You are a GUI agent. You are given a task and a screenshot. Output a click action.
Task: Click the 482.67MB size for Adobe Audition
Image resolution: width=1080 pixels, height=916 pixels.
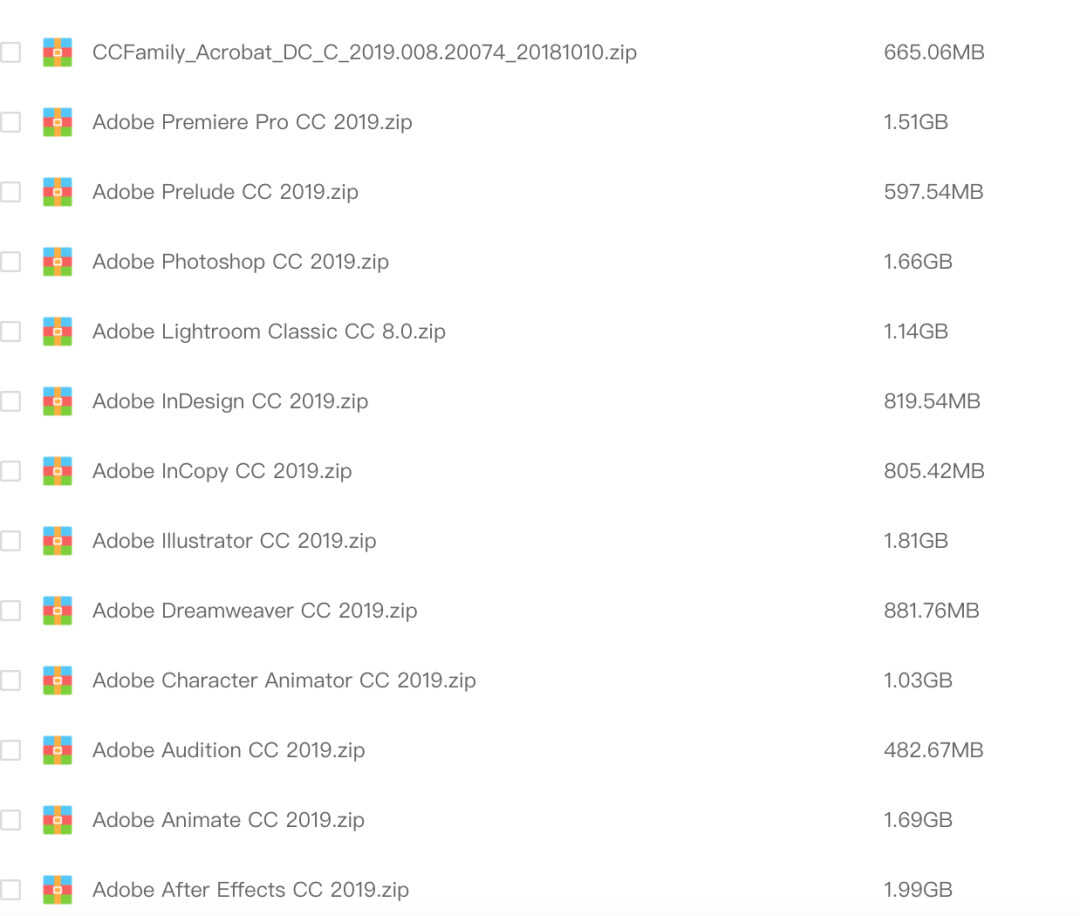pyautogui.click(x=933, y=750)
